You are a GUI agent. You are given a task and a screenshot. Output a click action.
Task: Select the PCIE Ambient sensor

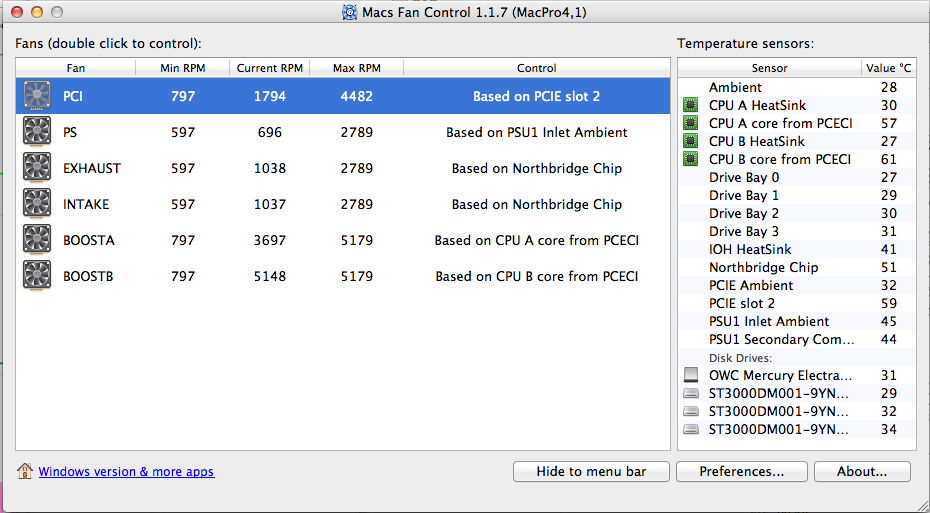pyautogui.click(x=797, y=285)
